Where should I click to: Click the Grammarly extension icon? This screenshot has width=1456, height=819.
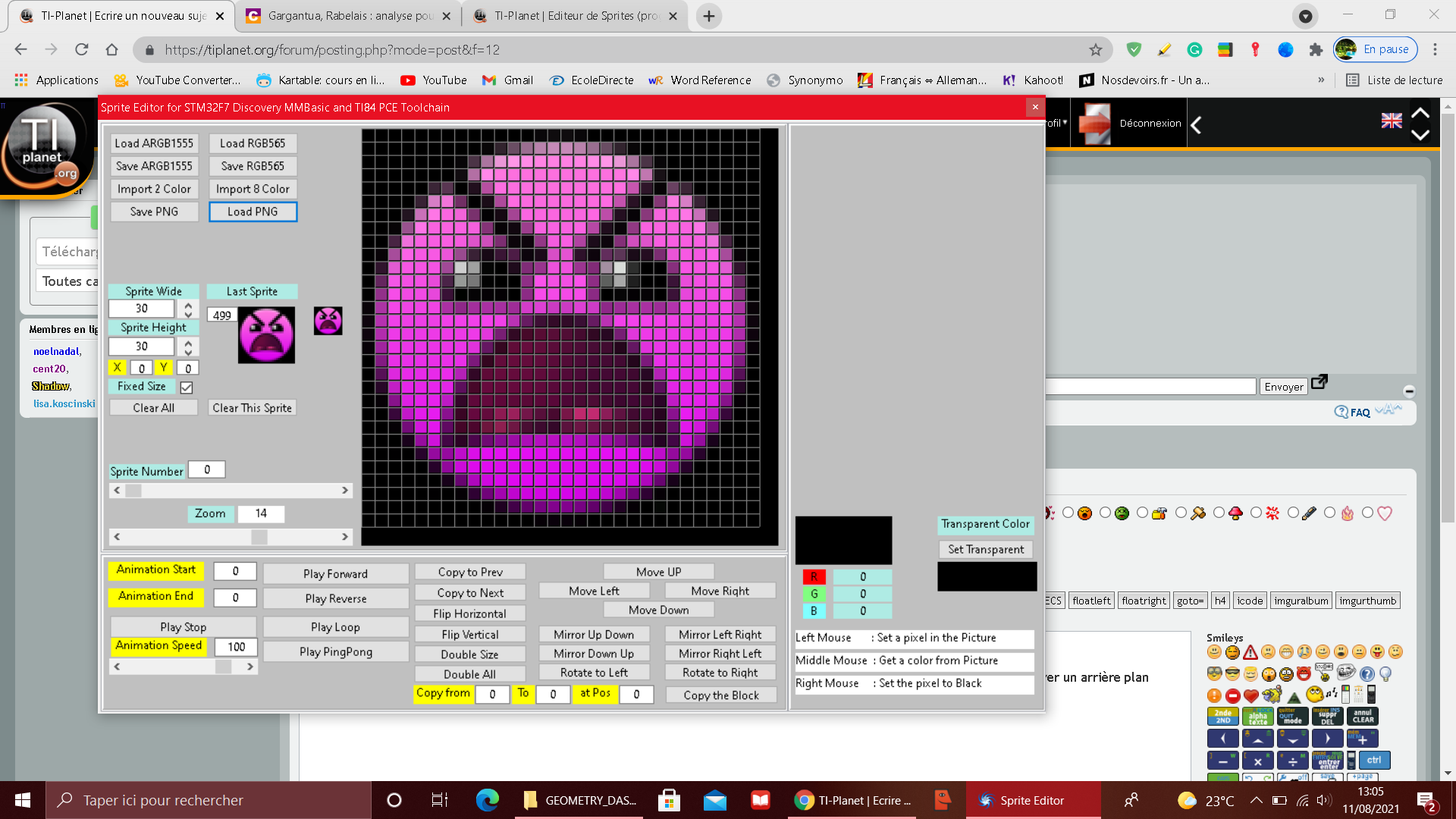coord(1194,49)
